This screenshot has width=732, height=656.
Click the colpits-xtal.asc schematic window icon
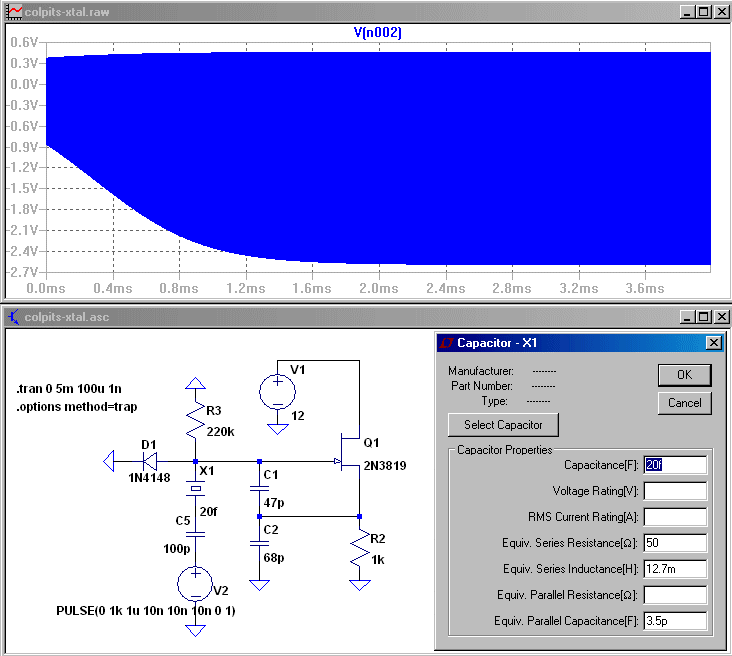(x=14, y=317)
